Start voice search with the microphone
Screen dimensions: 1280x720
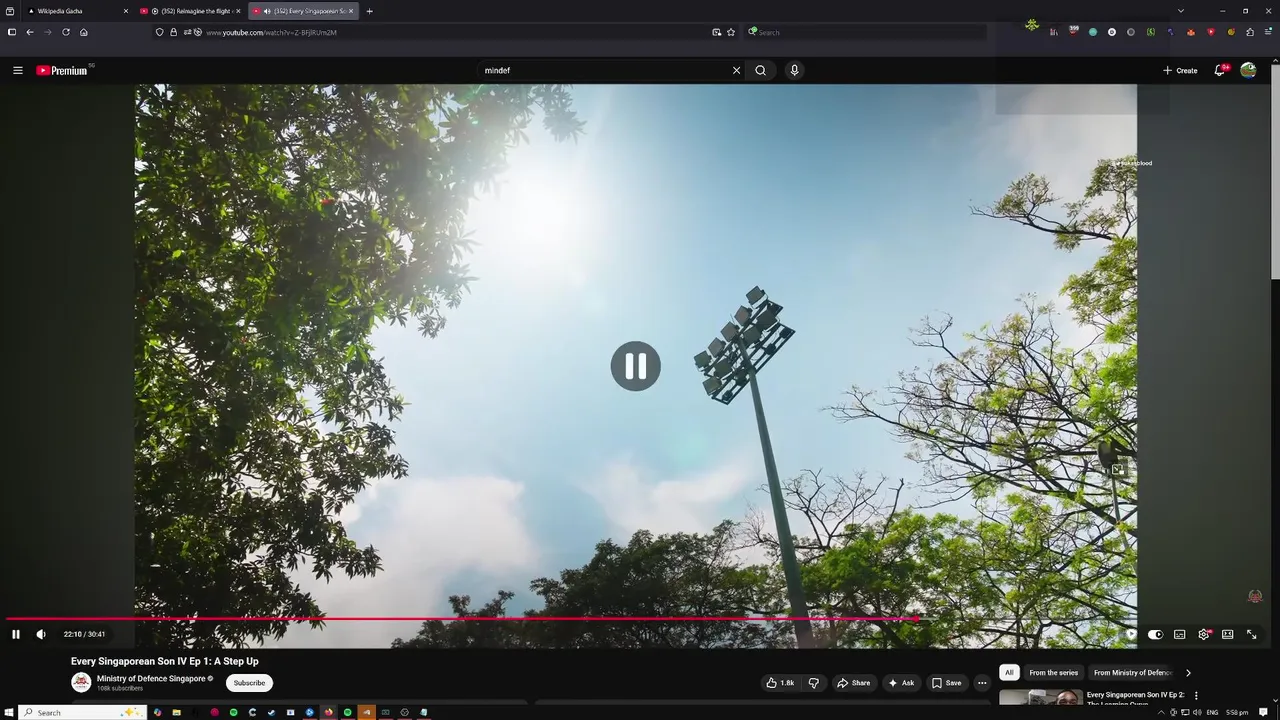[794, 70]
